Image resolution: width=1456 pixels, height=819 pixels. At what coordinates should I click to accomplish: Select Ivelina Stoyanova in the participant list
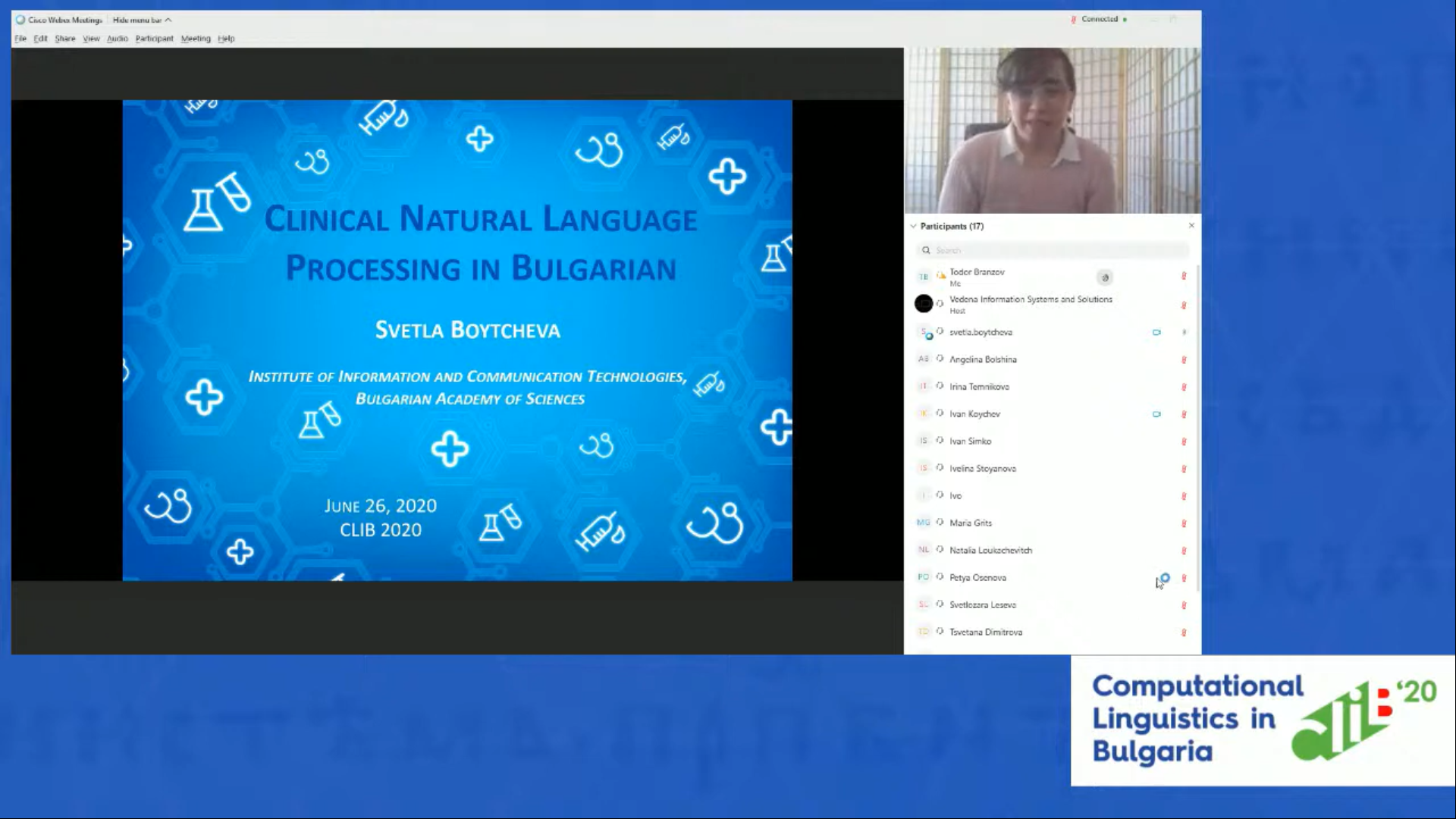pyautogui.click(x=1052, y=469)
